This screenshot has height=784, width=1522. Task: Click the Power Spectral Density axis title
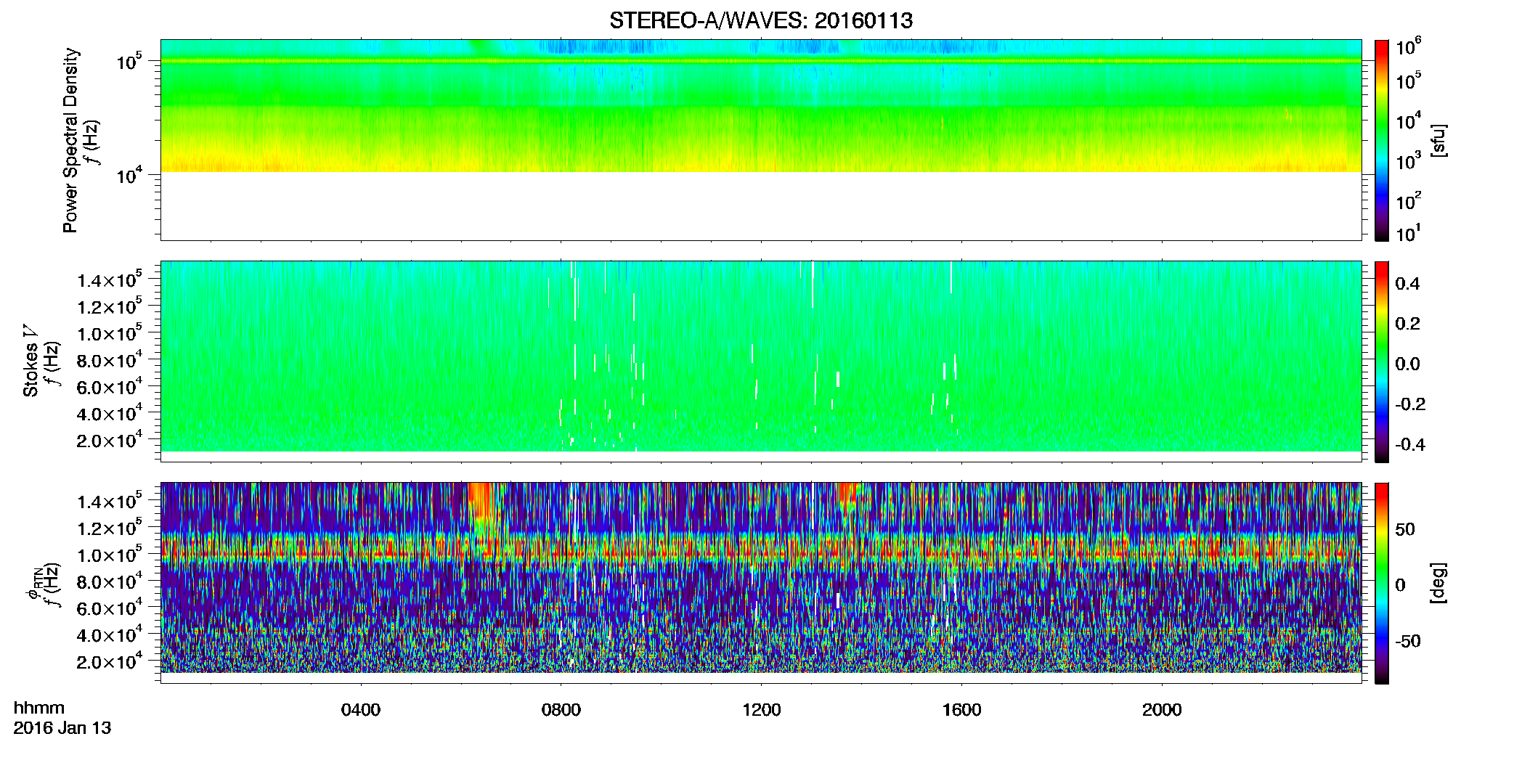(70, 140)
